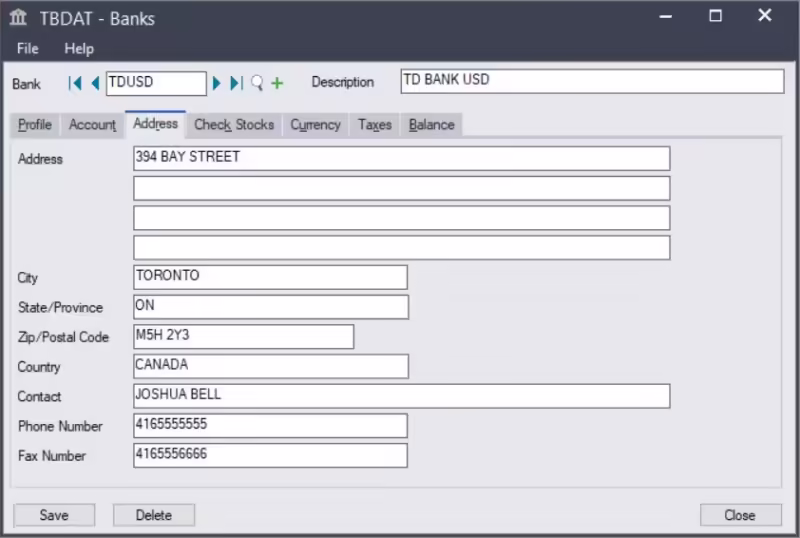
Task: Open the Currency tab
Action: click(315, 125)
